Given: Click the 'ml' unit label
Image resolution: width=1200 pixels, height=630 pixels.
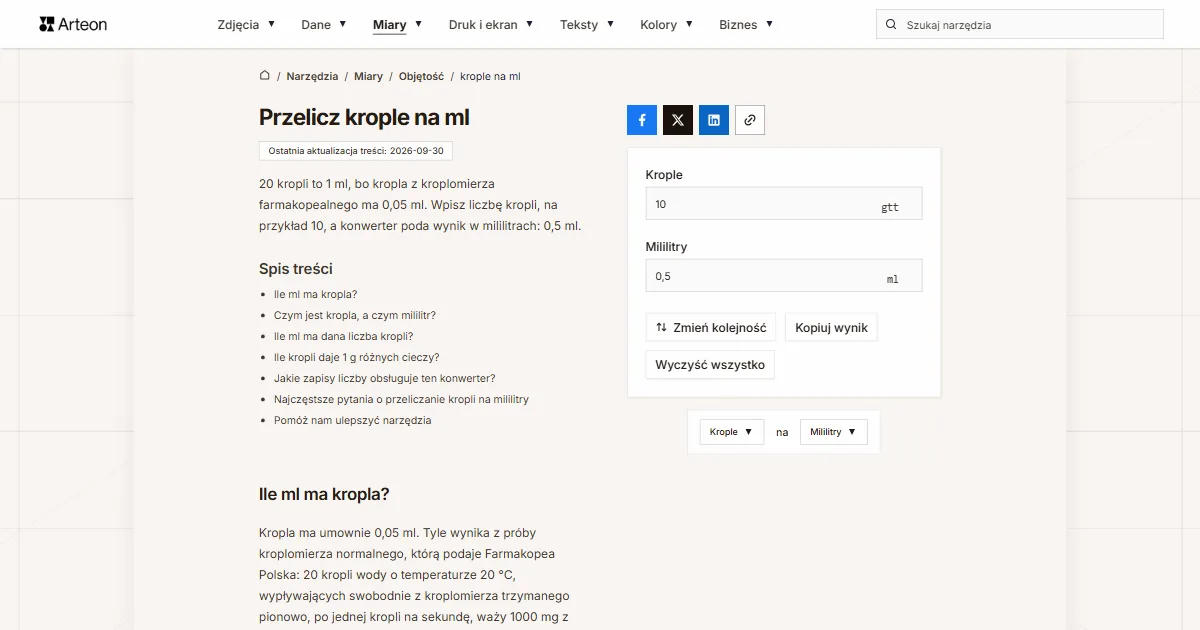Looking at the screenshot, I should [x=893, y=279].
